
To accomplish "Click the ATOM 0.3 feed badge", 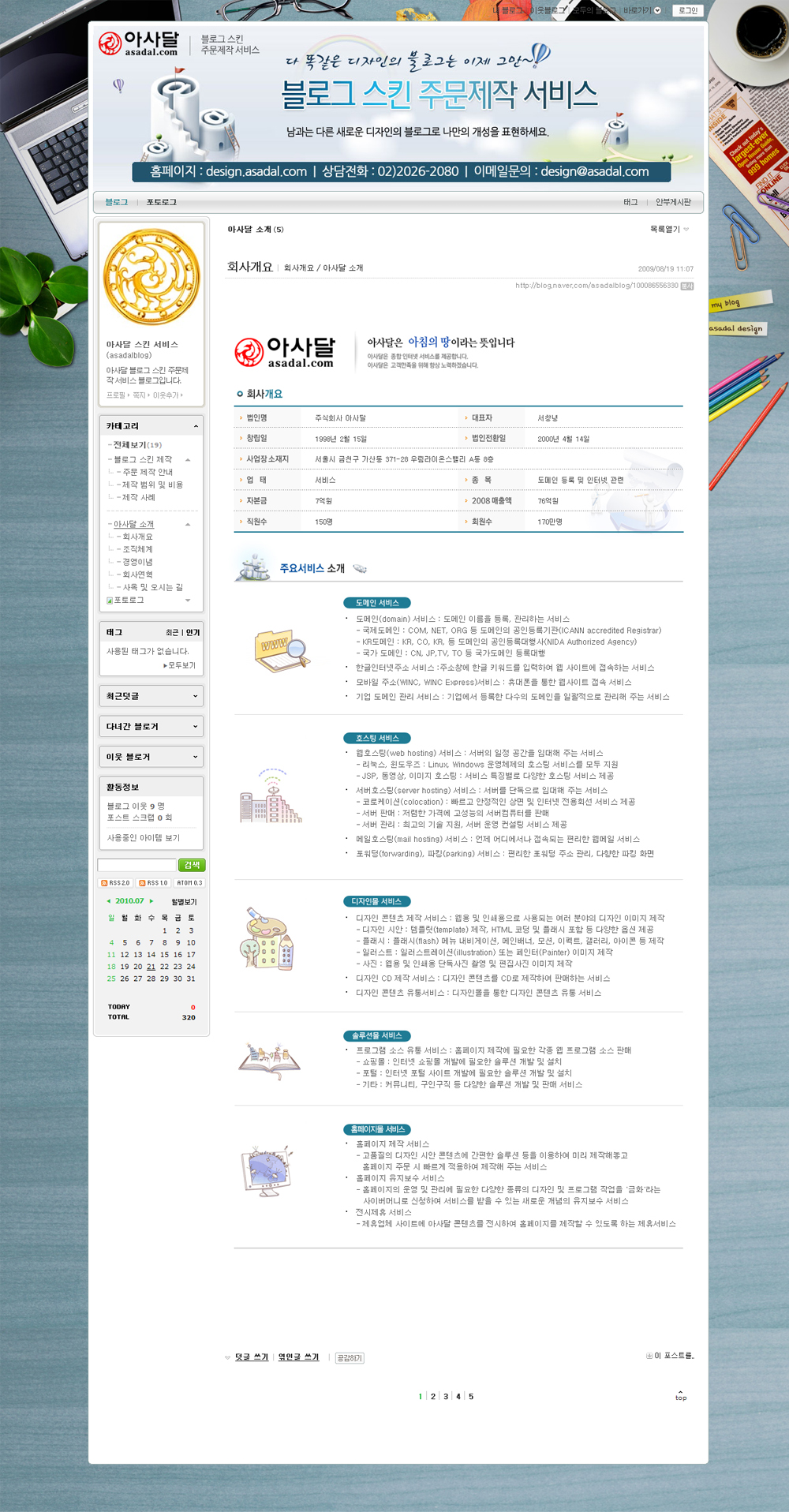I will (189, 883).
